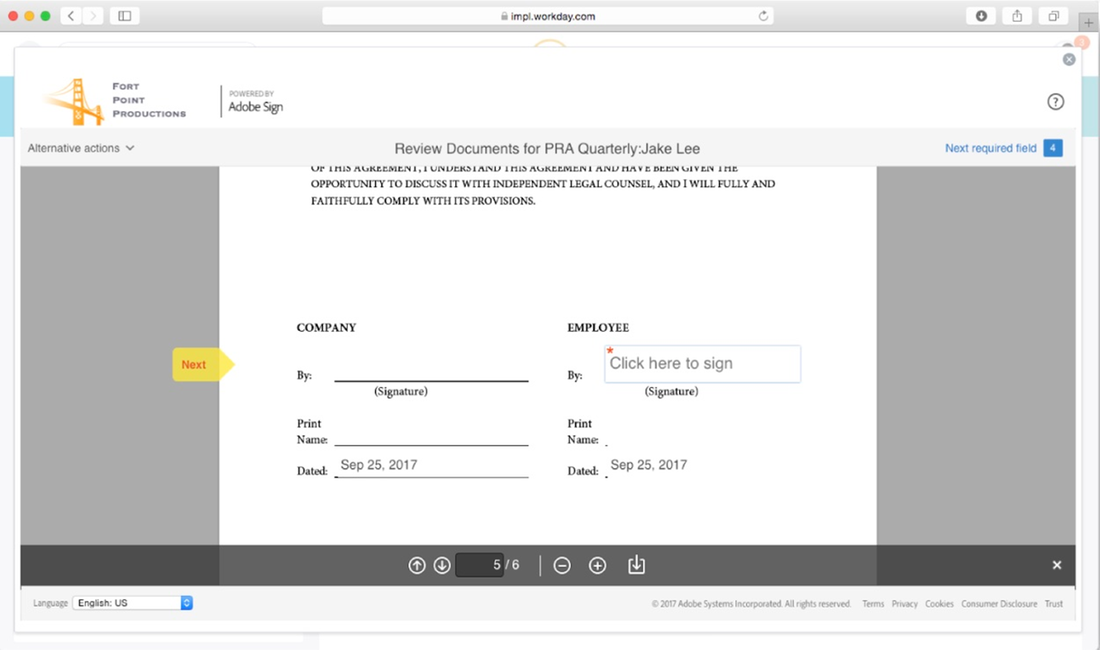The height and width of the screenshot is (650, 1100).
Task: Open the Adobe Sign help
Action: tap(1055, 101)
